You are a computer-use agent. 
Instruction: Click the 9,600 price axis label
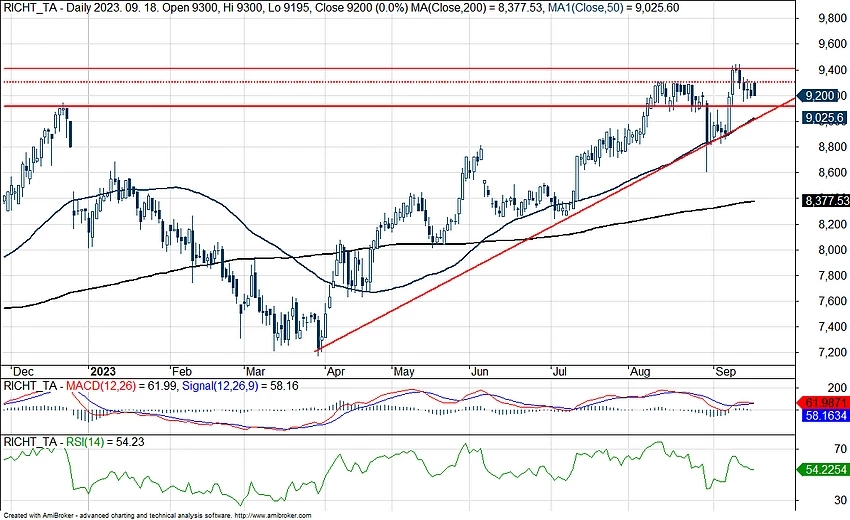tap(833, 44)
